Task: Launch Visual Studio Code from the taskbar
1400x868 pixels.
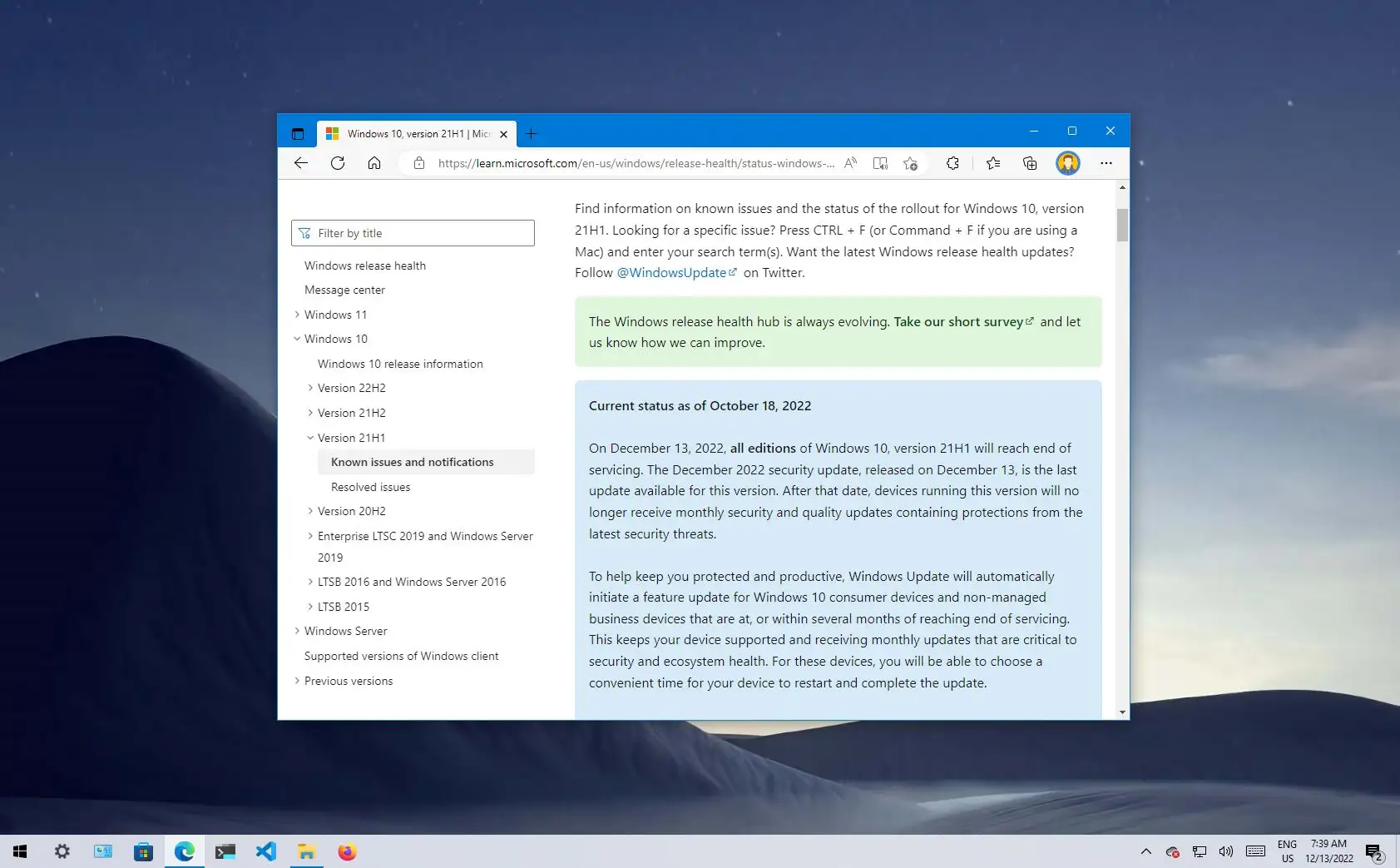Action: (x=265, y=851)
